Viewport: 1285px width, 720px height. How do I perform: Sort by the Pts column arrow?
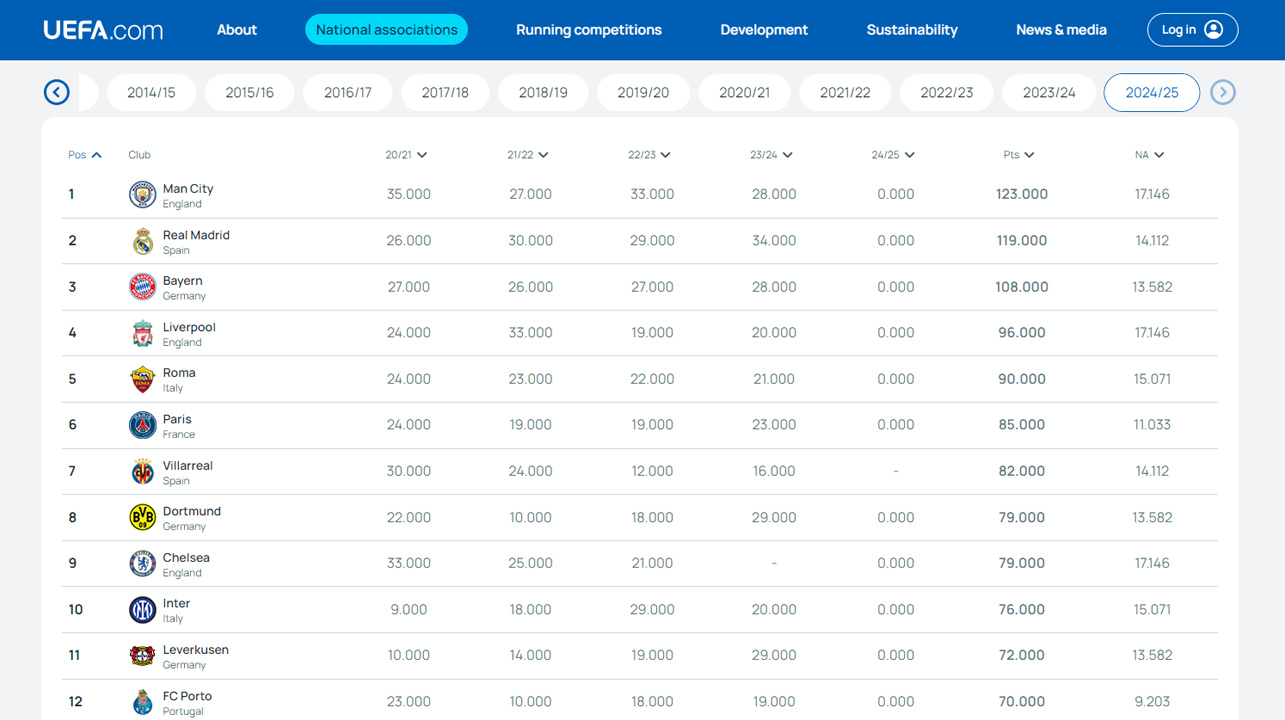click(1030, 155)
